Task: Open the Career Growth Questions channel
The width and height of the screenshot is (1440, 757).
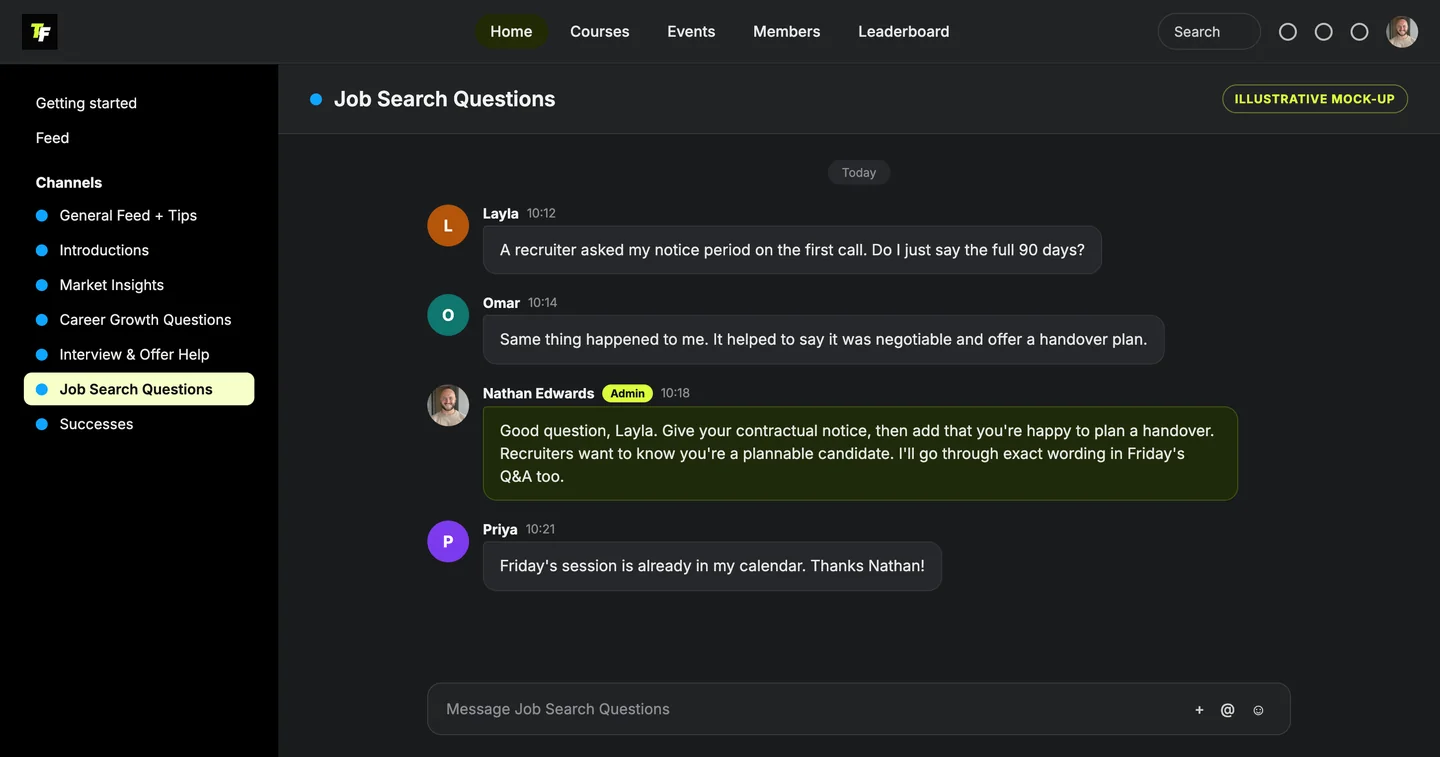Action: pos(139,320)
